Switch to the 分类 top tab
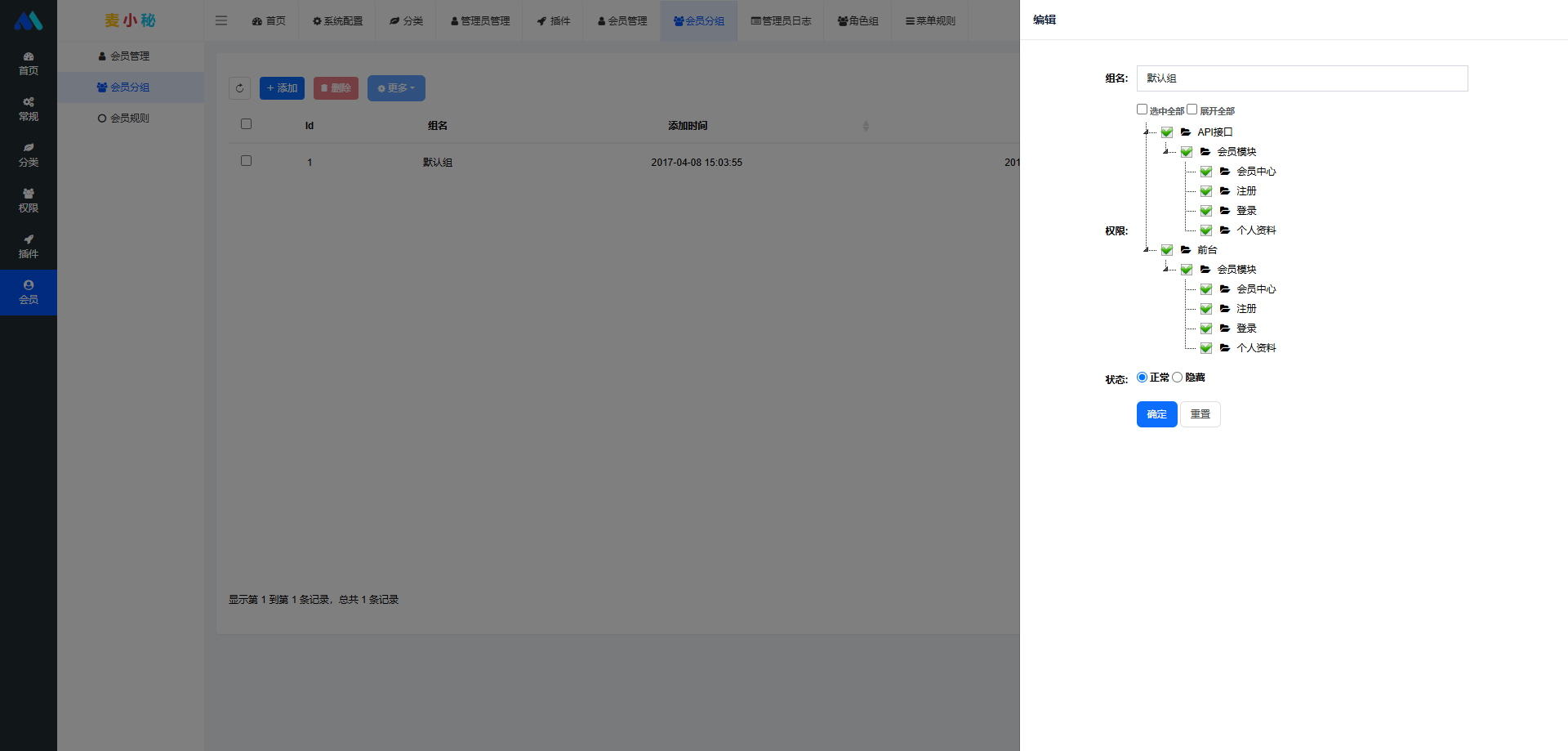1568x751 pixels. coord(406,21)
